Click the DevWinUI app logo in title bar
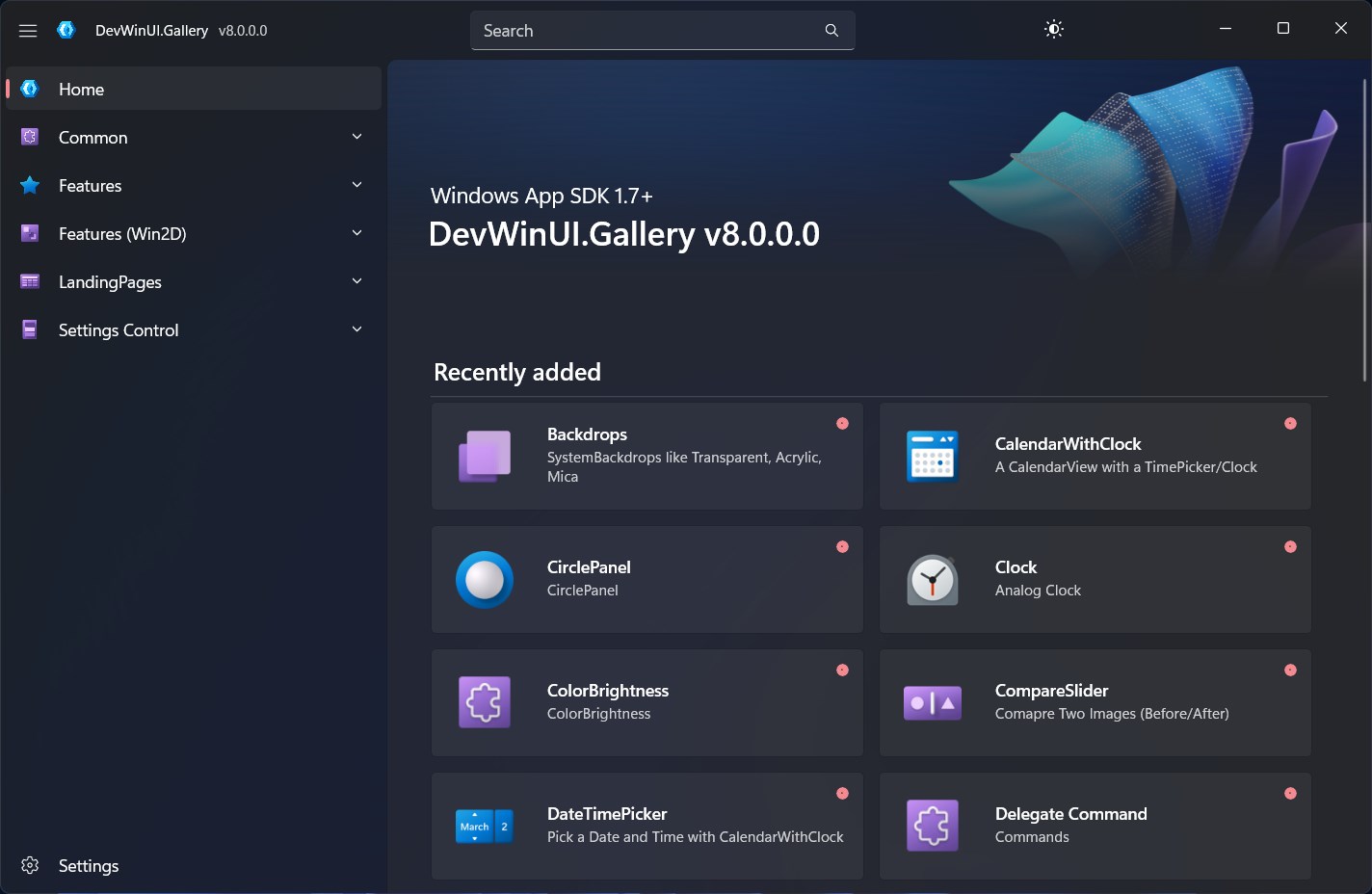Screen dimensions: 1372x894 66,30
